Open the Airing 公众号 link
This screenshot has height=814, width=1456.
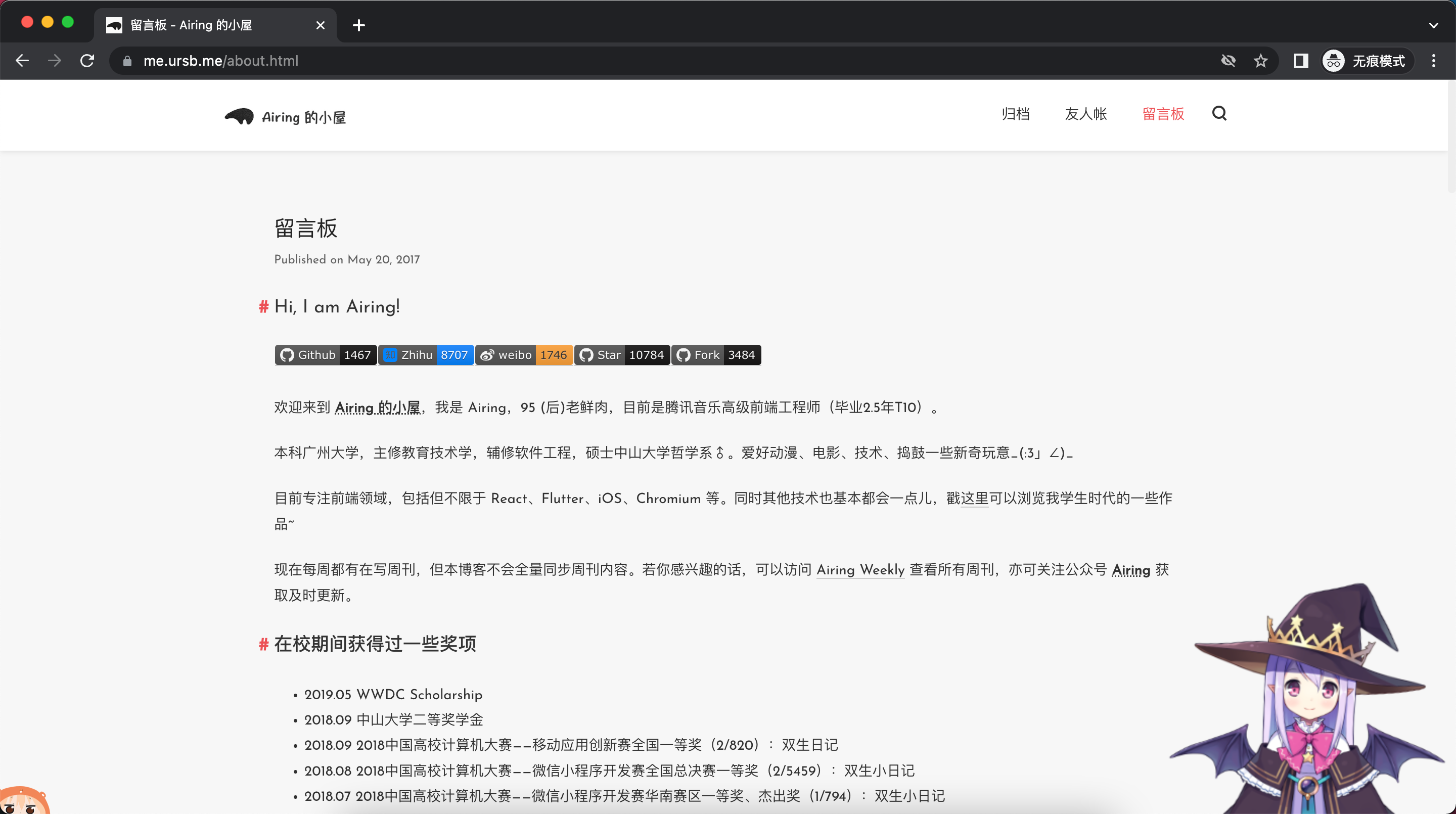[1131, 570]
